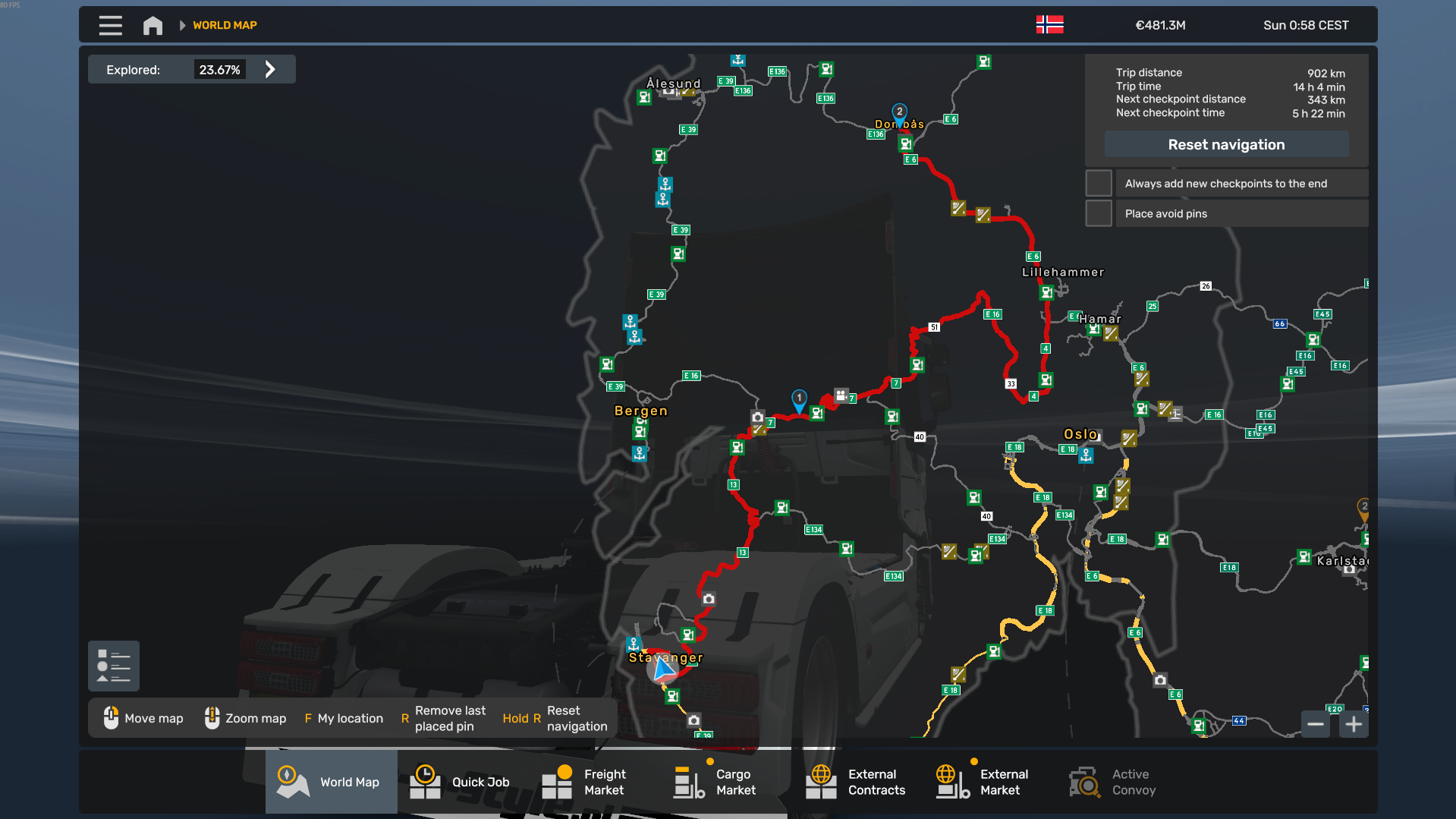The height and width of the screenshot is (819, 1456).
Task: Toggle the 'Place avoid pins' checkbox
Action: [x=1098, y=213]
